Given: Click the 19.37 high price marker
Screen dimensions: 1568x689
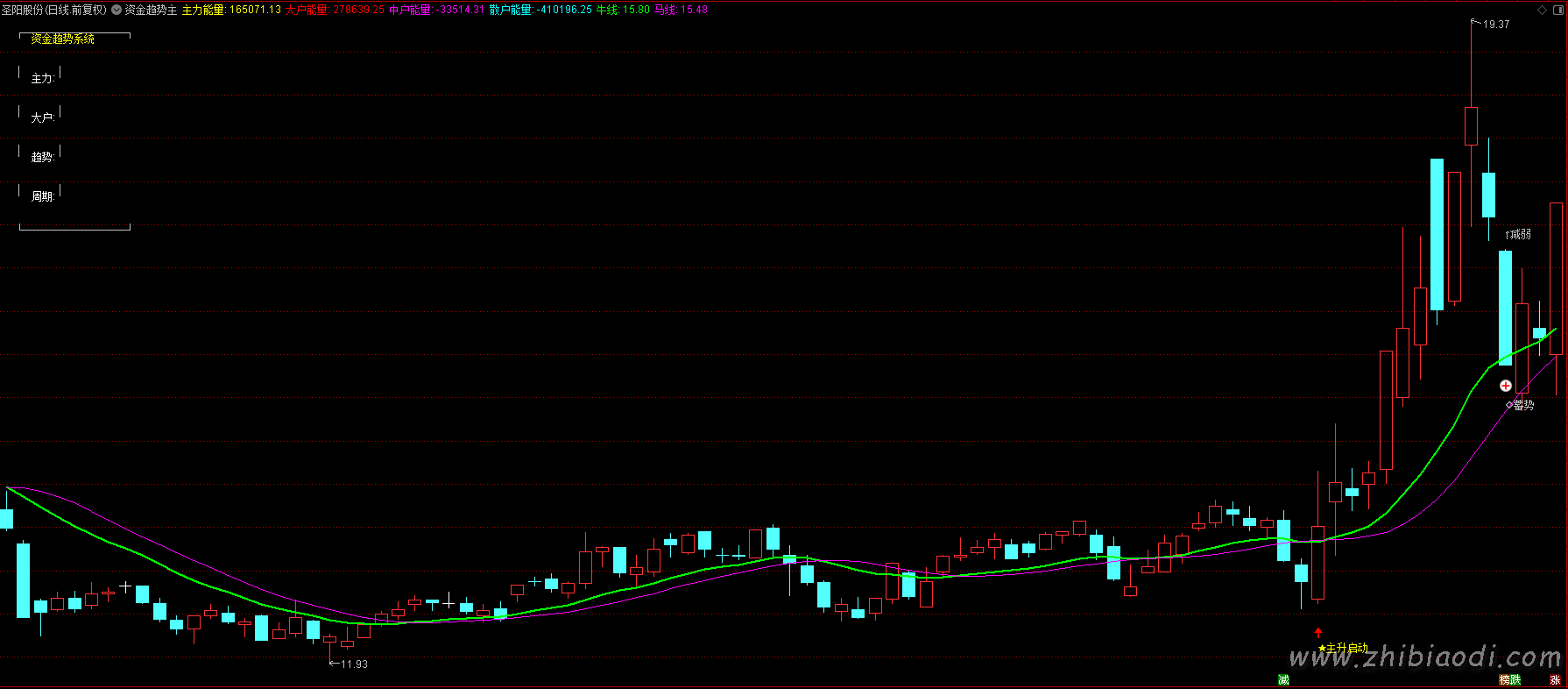Looking at the screenshot, I should pos(1495,25).
